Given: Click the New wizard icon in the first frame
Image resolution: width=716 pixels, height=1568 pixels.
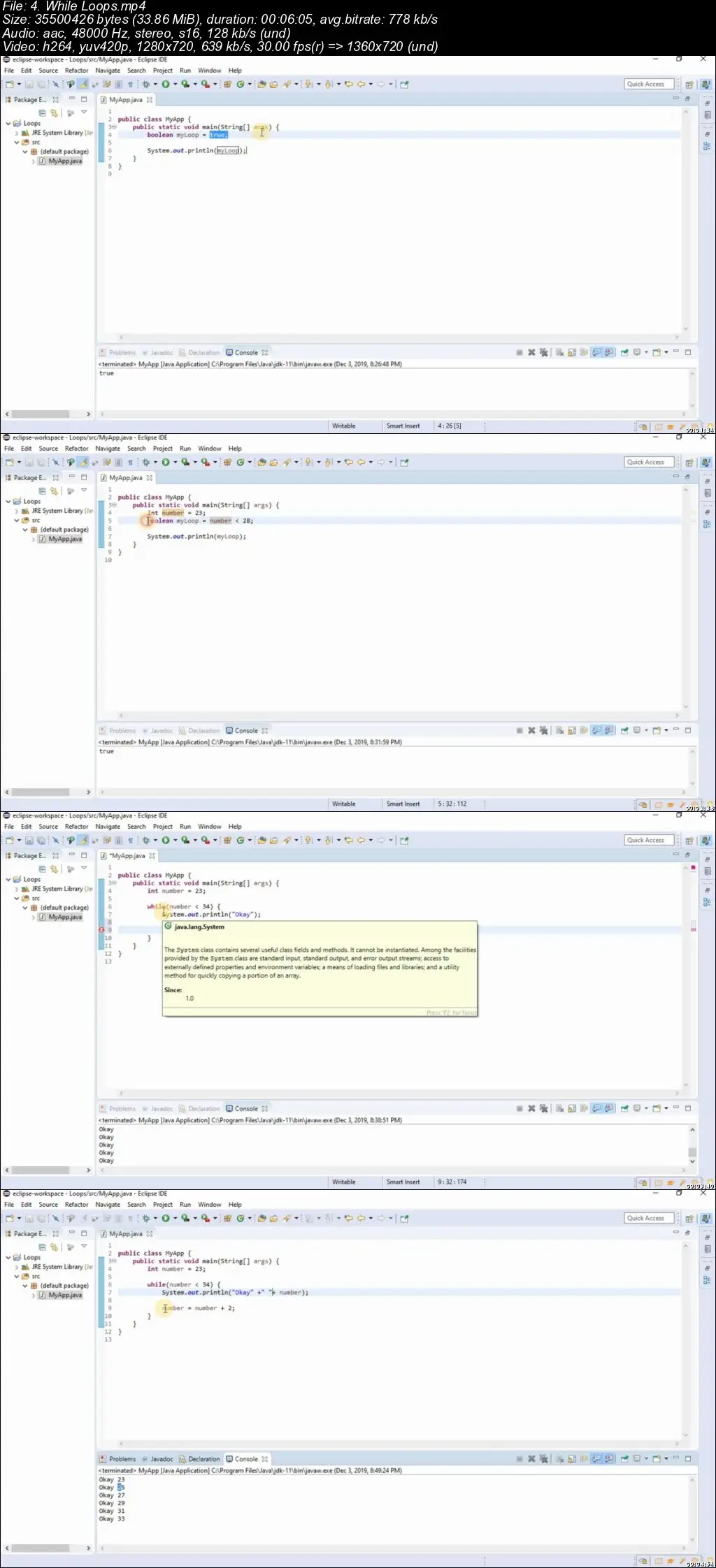Looking at the screenshot, I should click(x=9, y=84).
